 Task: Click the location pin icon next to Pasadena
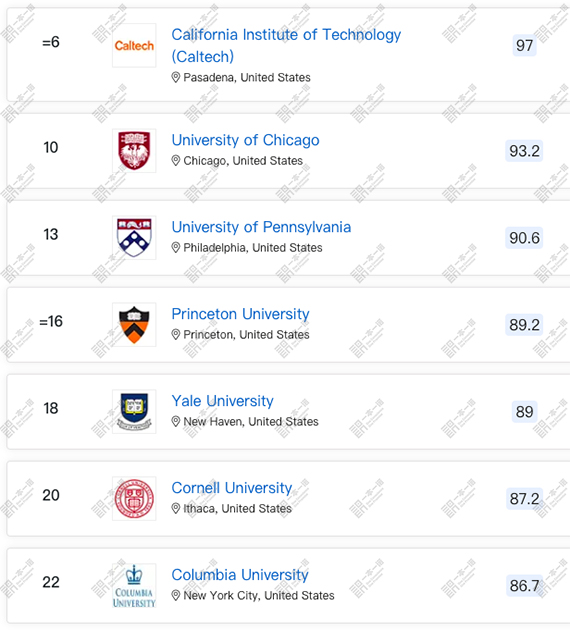point(176,77)
